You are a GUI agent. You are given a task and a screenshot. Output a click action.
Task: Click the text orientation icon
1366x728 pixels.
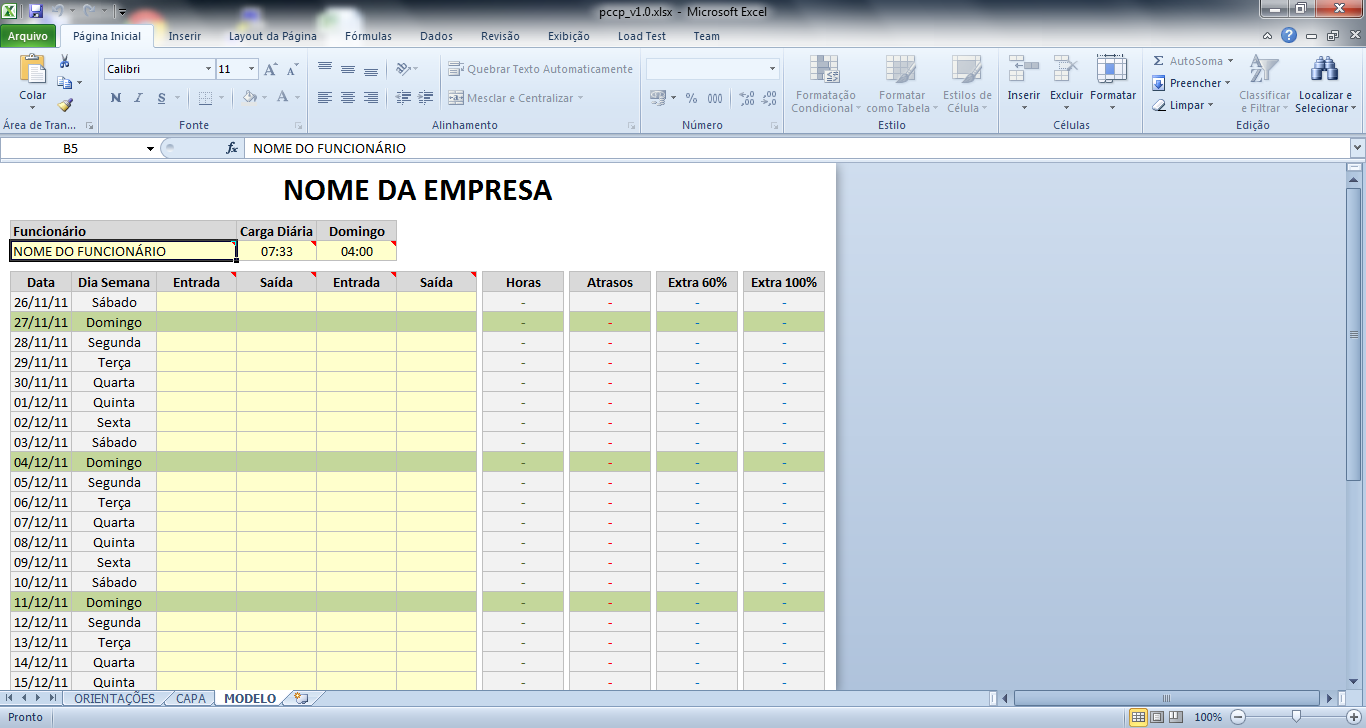tap(404, 69)
